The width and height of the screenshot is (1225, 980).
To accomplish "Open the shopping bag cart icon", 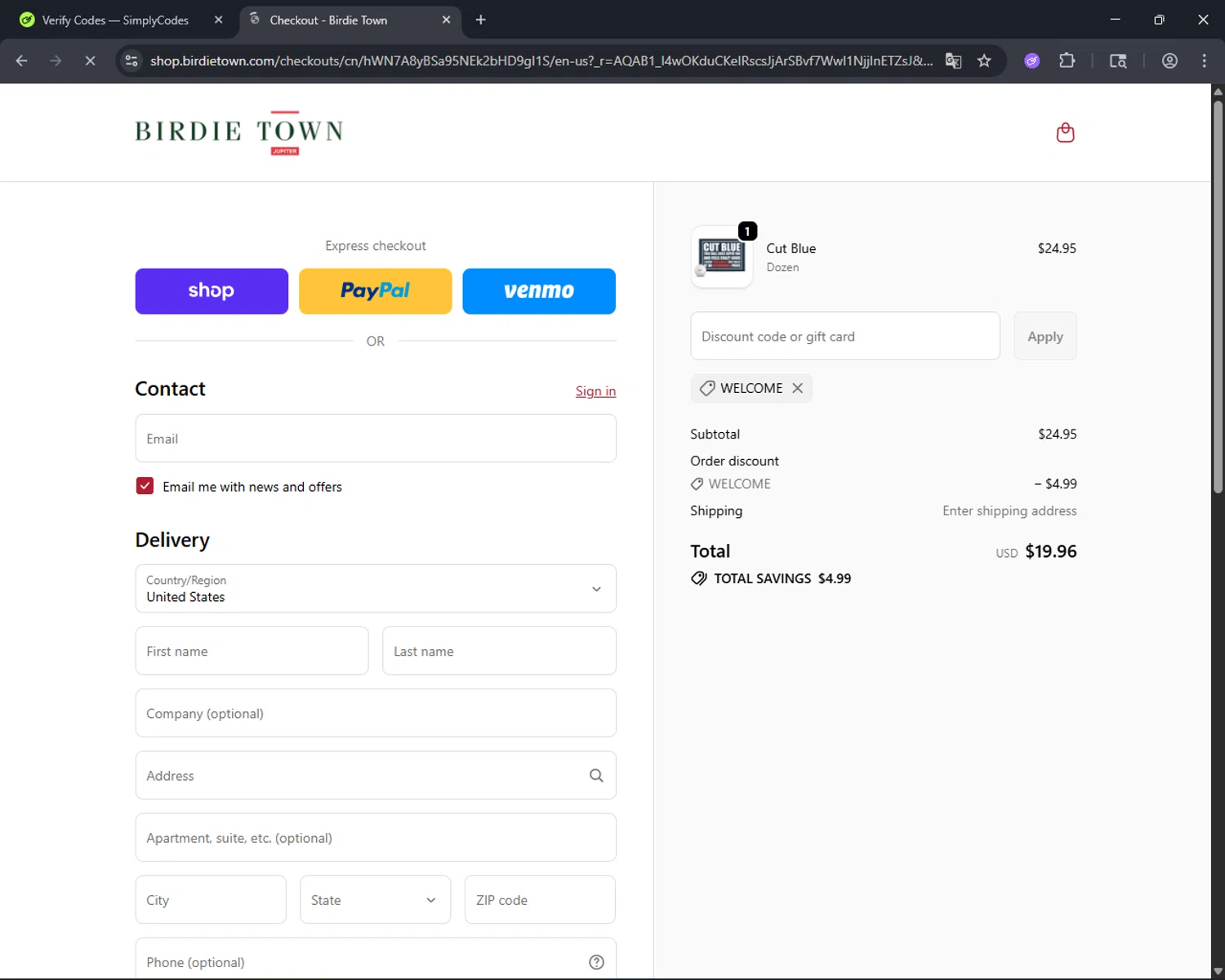I will (1065, 132).
